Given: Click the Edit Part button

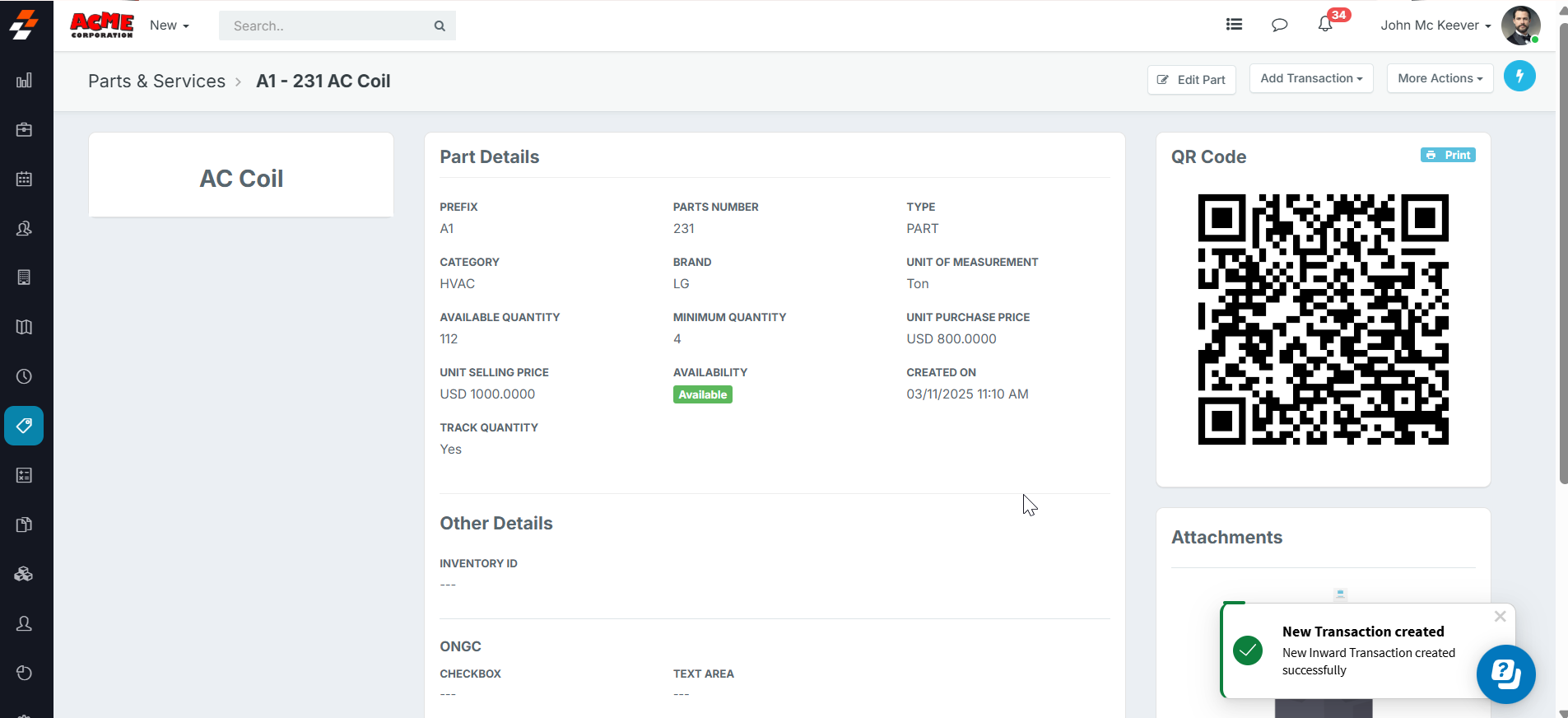Looking at the screenshot, I should (x=1192, y=80).
